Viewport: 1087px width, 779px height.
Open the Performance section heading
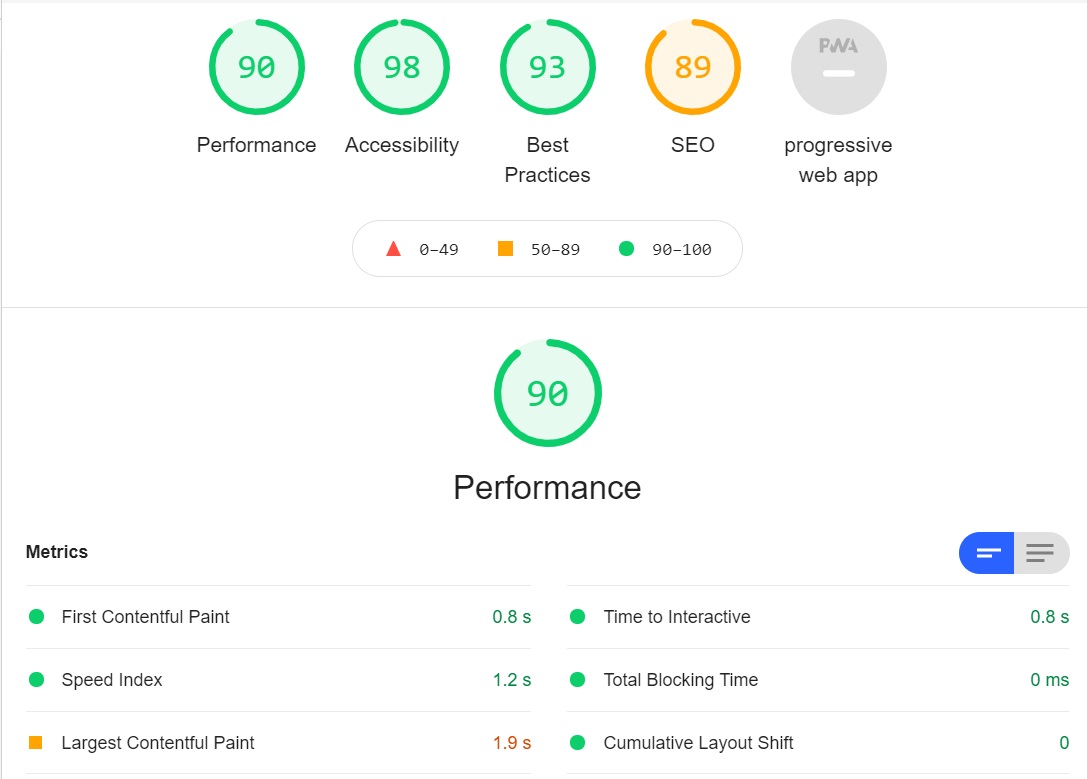(x=547, y=487)
